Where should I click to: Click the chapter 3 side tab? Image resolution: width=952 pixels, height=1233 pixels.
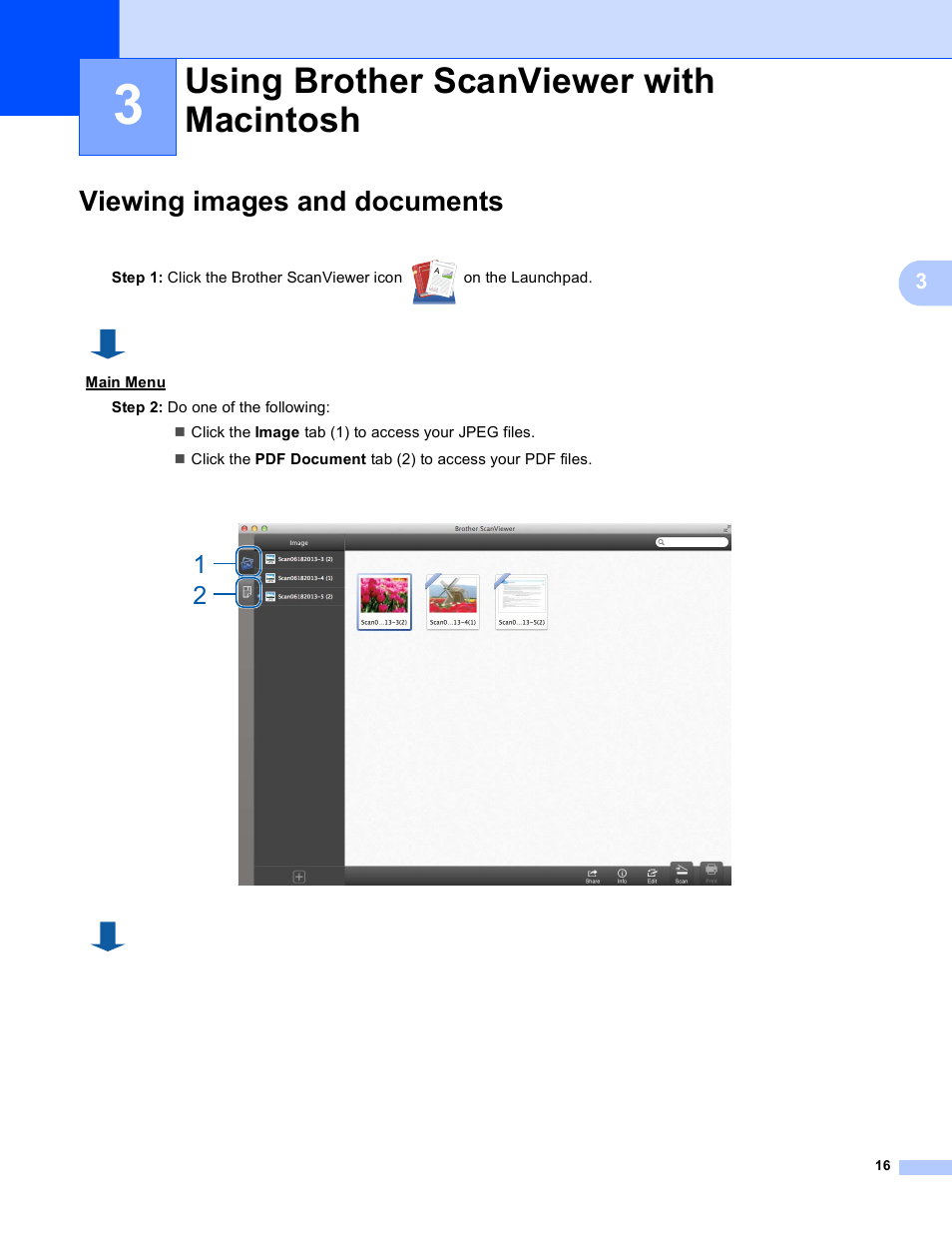click(x=925, y=283)
